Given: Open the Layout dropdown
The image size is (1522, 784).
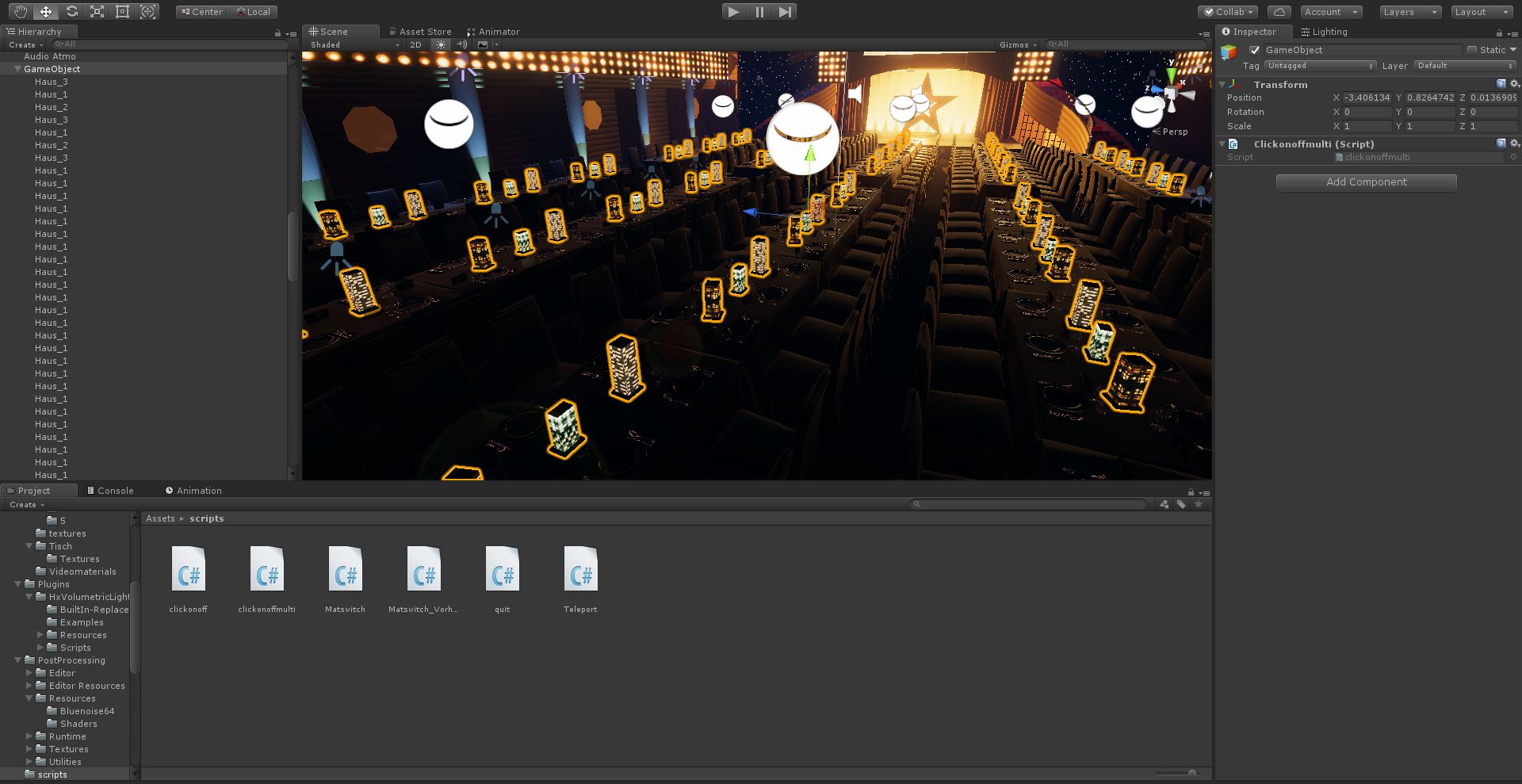Looking at the screenshot, I should (x=1482, y=12).
